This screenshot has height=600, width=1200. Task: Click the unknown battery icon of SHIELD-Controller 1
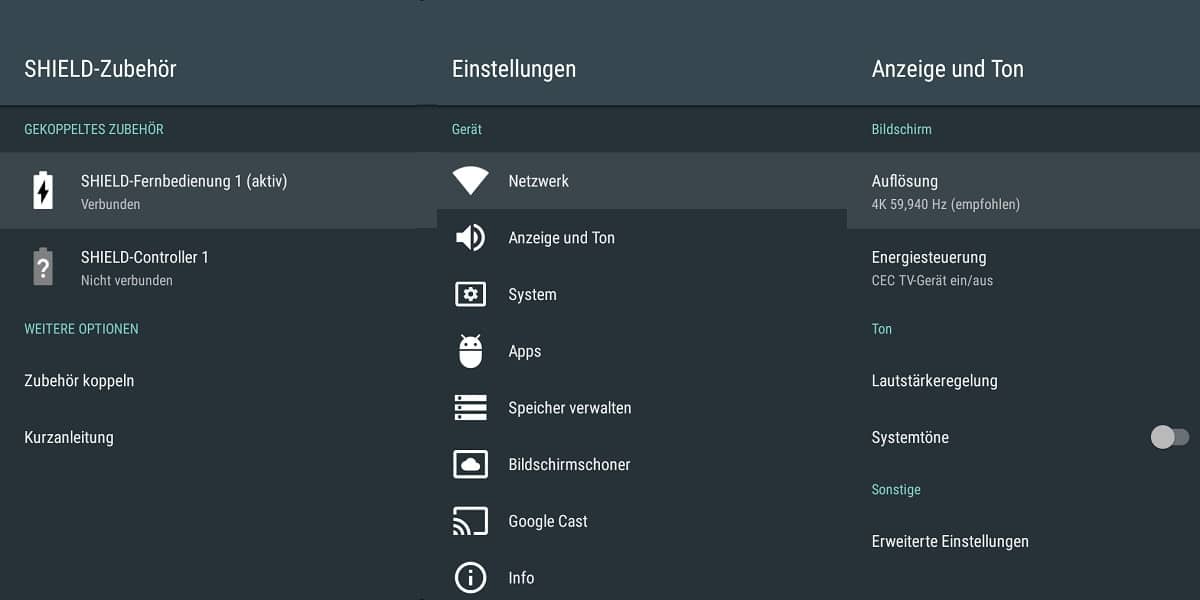43,267
